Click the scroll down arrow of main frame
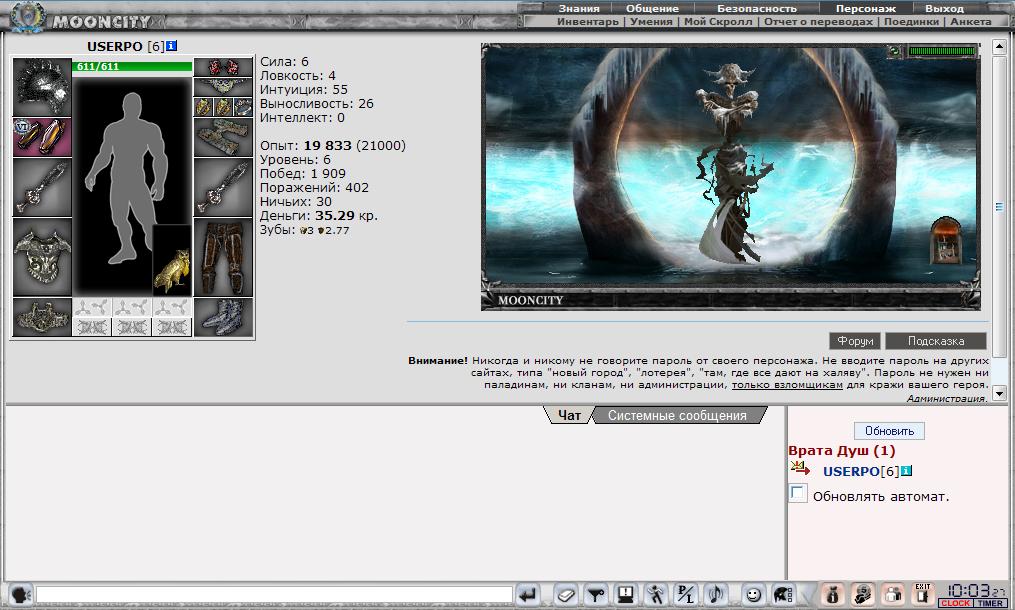This screenshot has width=1015, height=610. pos(999,393)
